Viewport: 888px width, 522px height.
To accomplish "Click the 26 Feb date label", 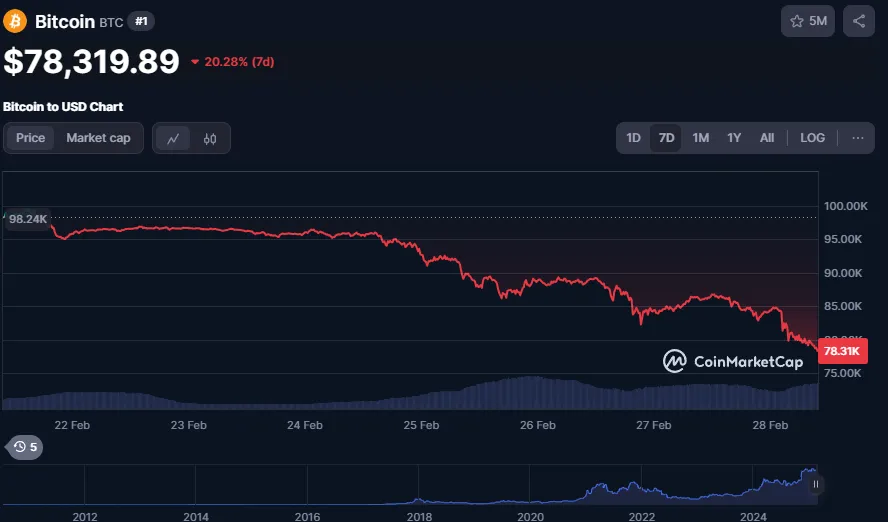I will click(537, 425).
